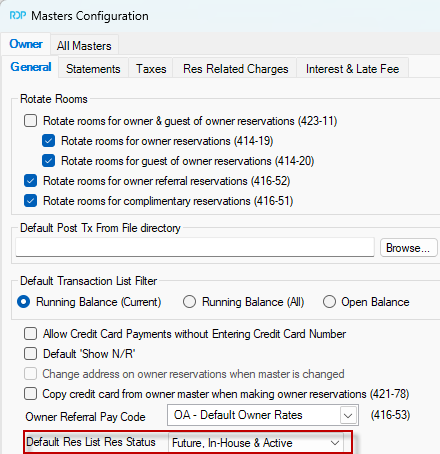
Task: Check the Default 'Show N/R' box
Action: [x=30, y=354]
